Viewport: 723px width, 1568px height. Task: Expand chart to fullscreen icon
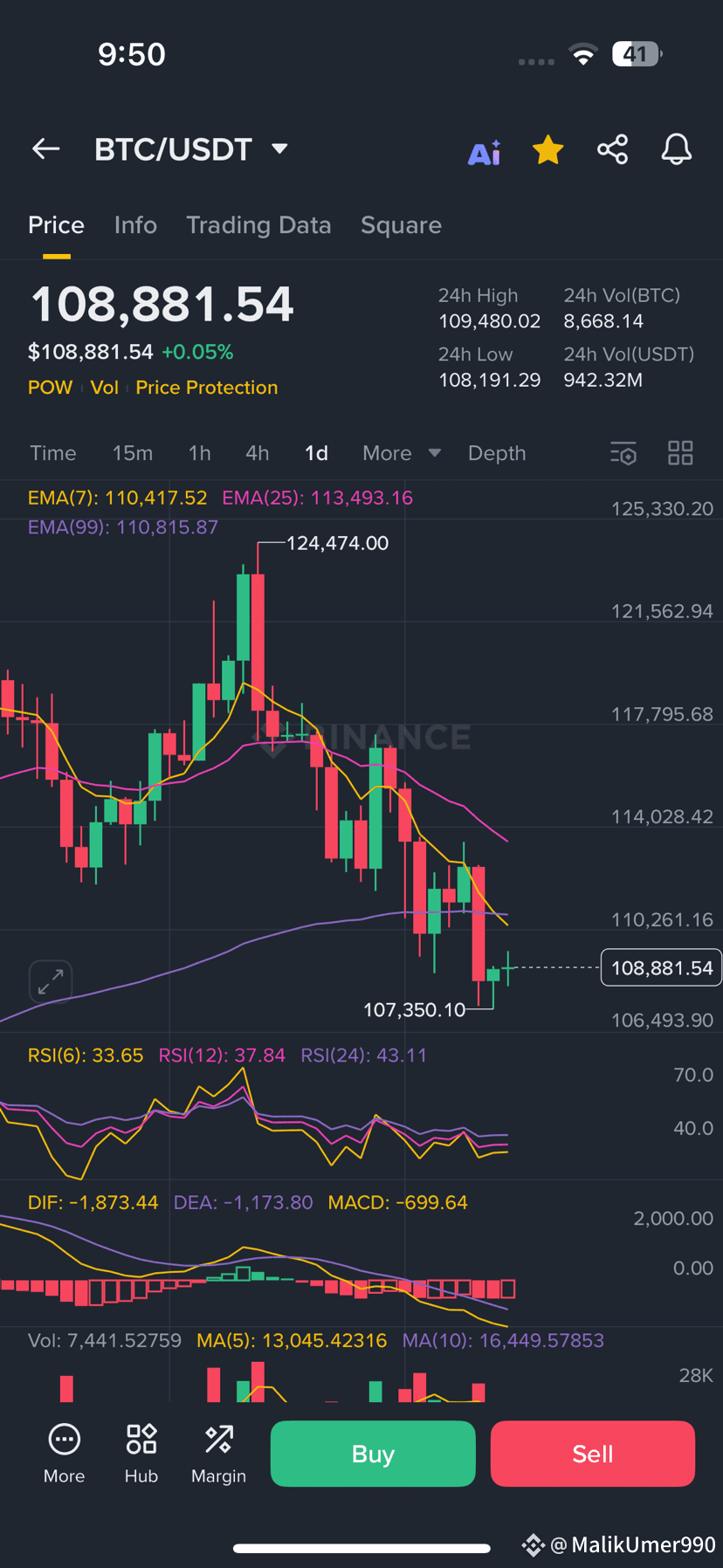point(50,981)
